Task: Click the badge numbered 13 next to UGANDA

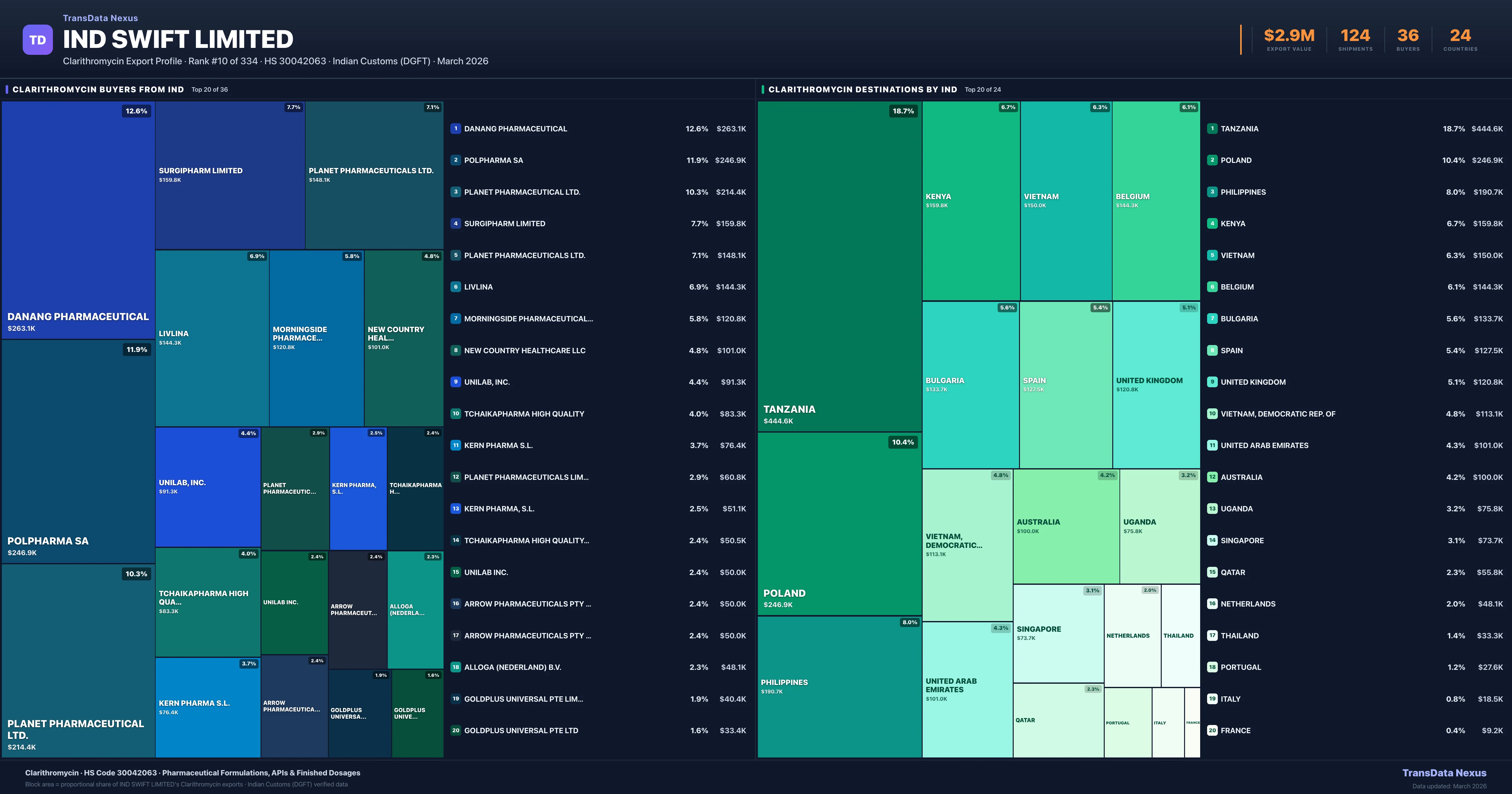Action: (x=1212, y=509)
